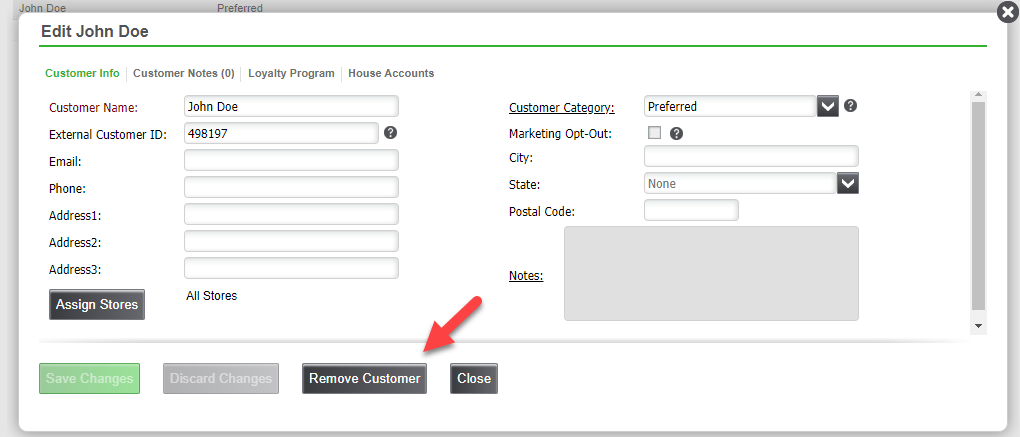This screenshot has height=437, width=1020.
Task: Select the Customer Info tab
Action: (x=83, y=73)
